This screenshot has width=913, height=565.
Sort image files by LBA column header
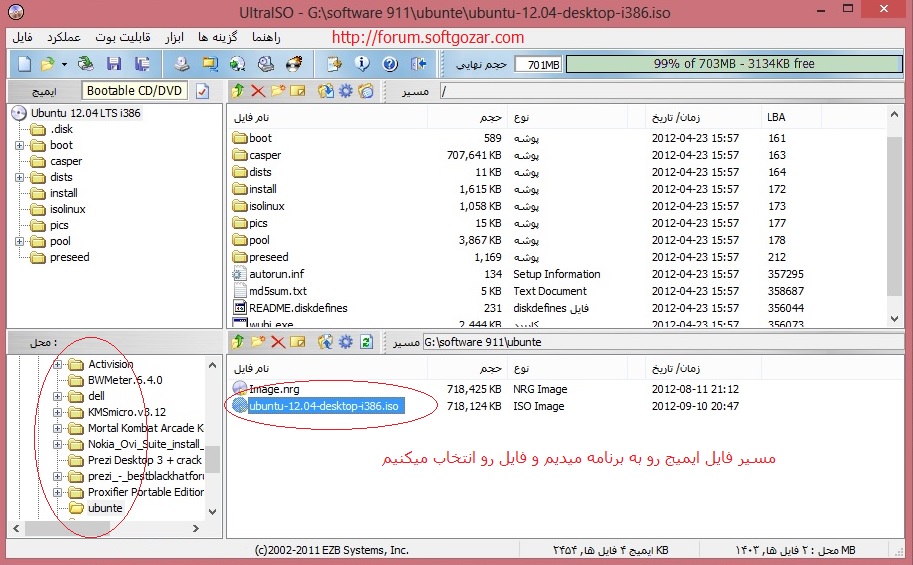[x=791, y=118]
